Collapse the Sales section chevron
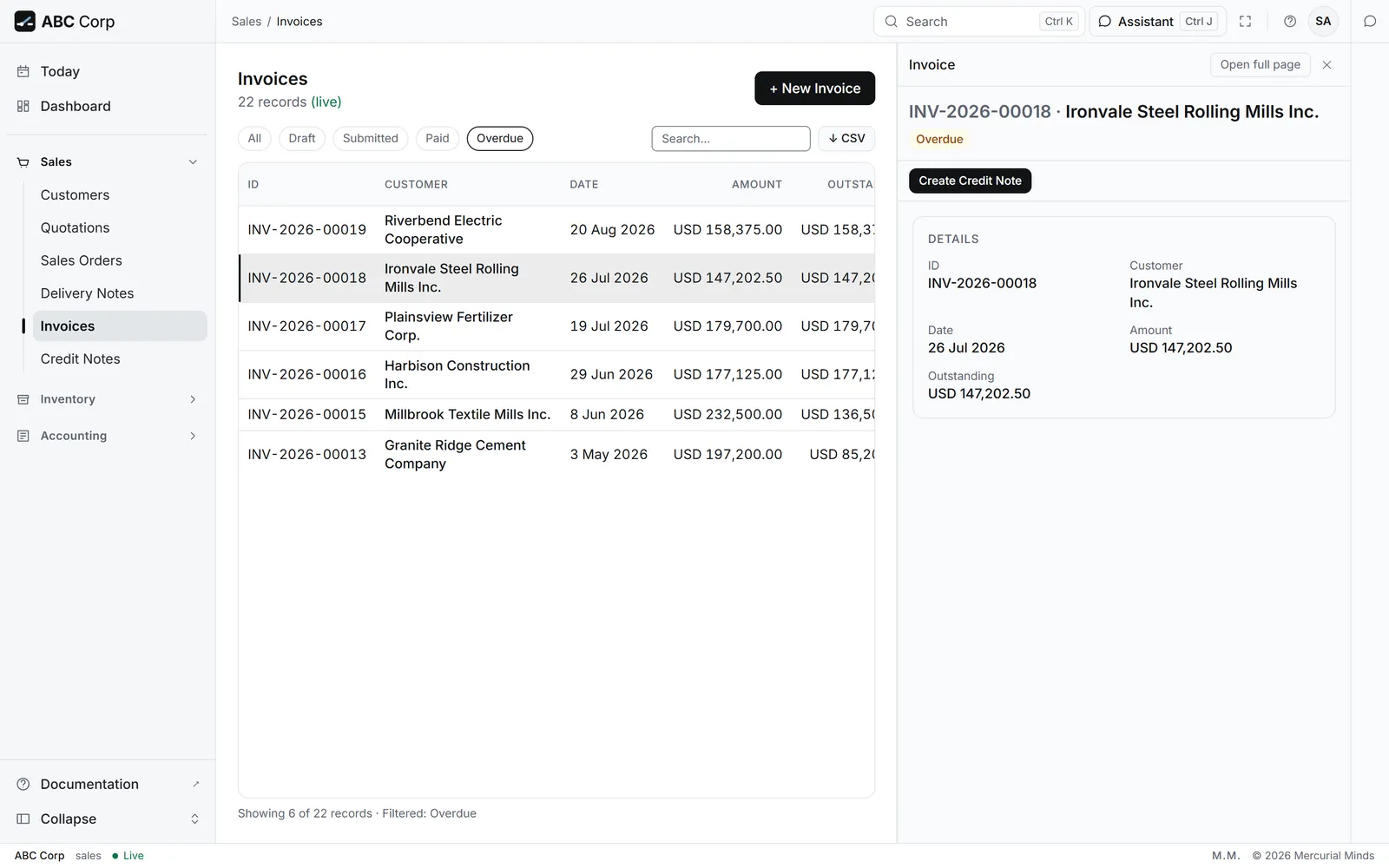 coord(193,162)
